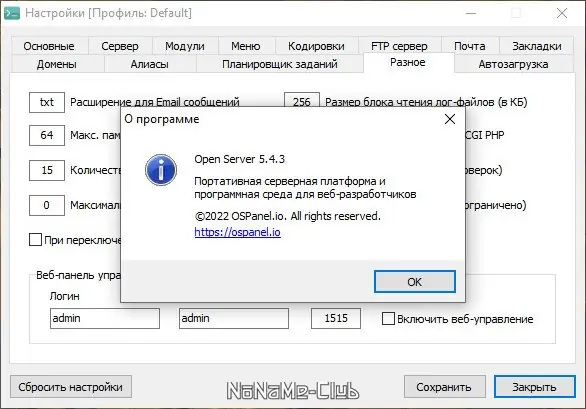Go to the Почта tab
This screenshot has width=586, height=409.
pyautogui.click(x=470, y=46)
